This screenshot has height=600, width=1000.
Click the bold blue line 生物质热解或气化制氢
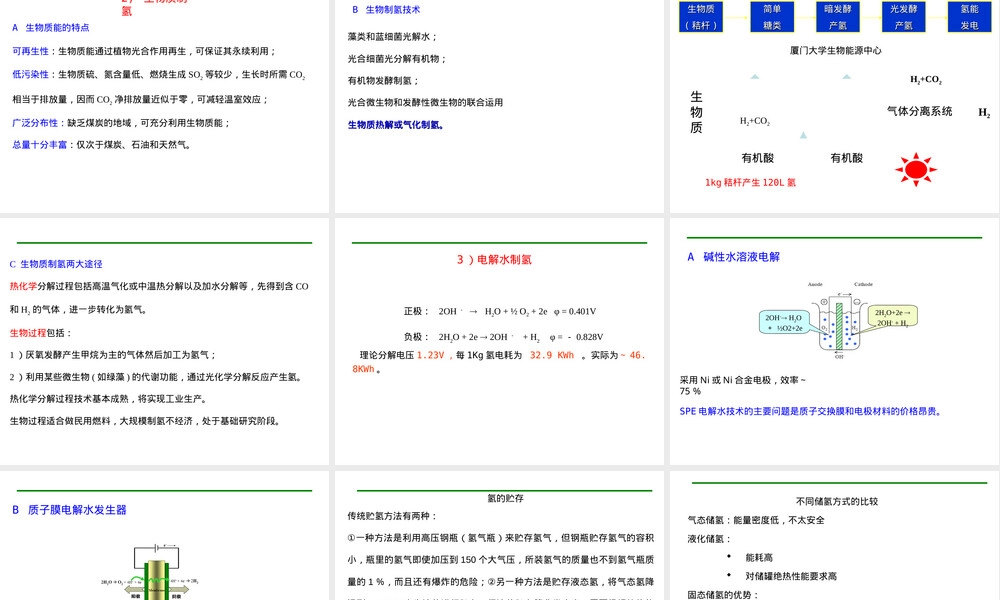tap(395, 125)
